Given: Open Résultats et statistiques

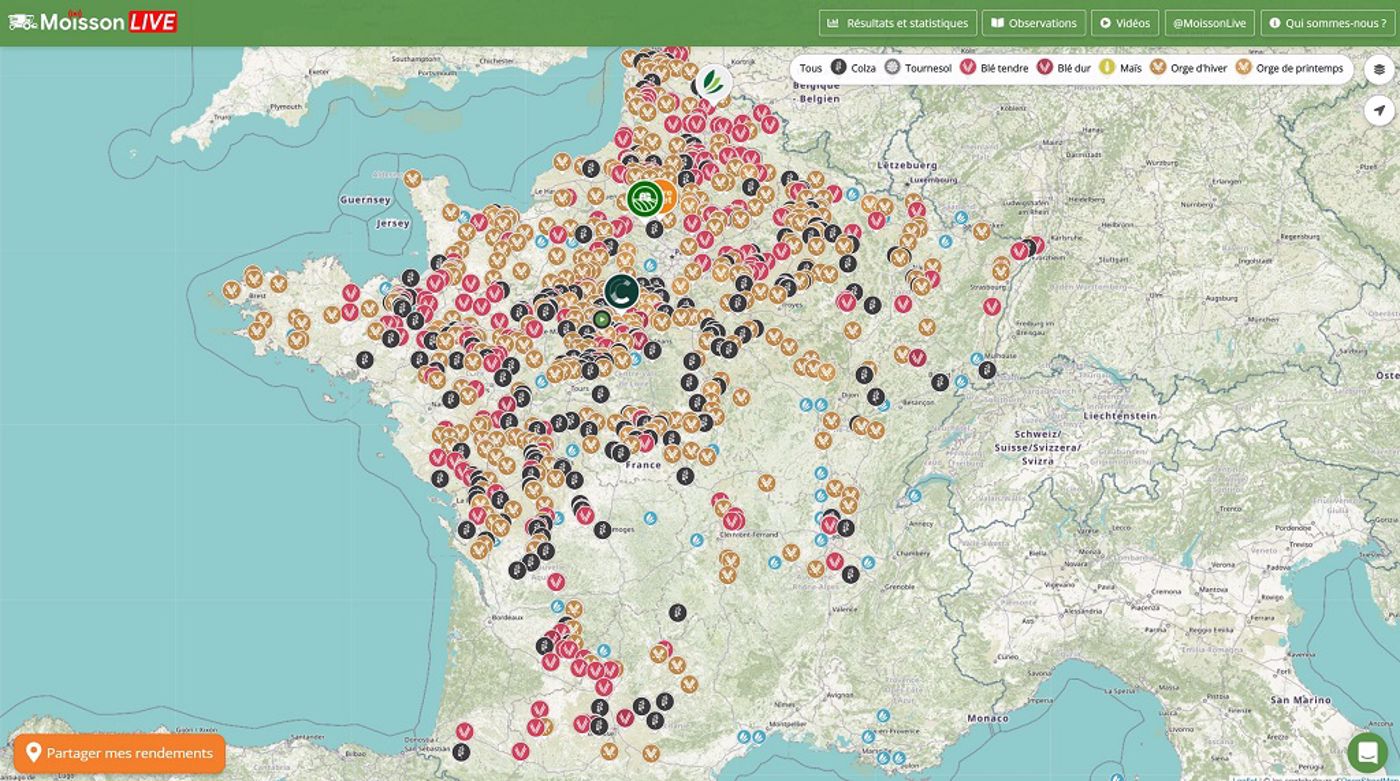Looking at the screenshot, I should 897,22.
